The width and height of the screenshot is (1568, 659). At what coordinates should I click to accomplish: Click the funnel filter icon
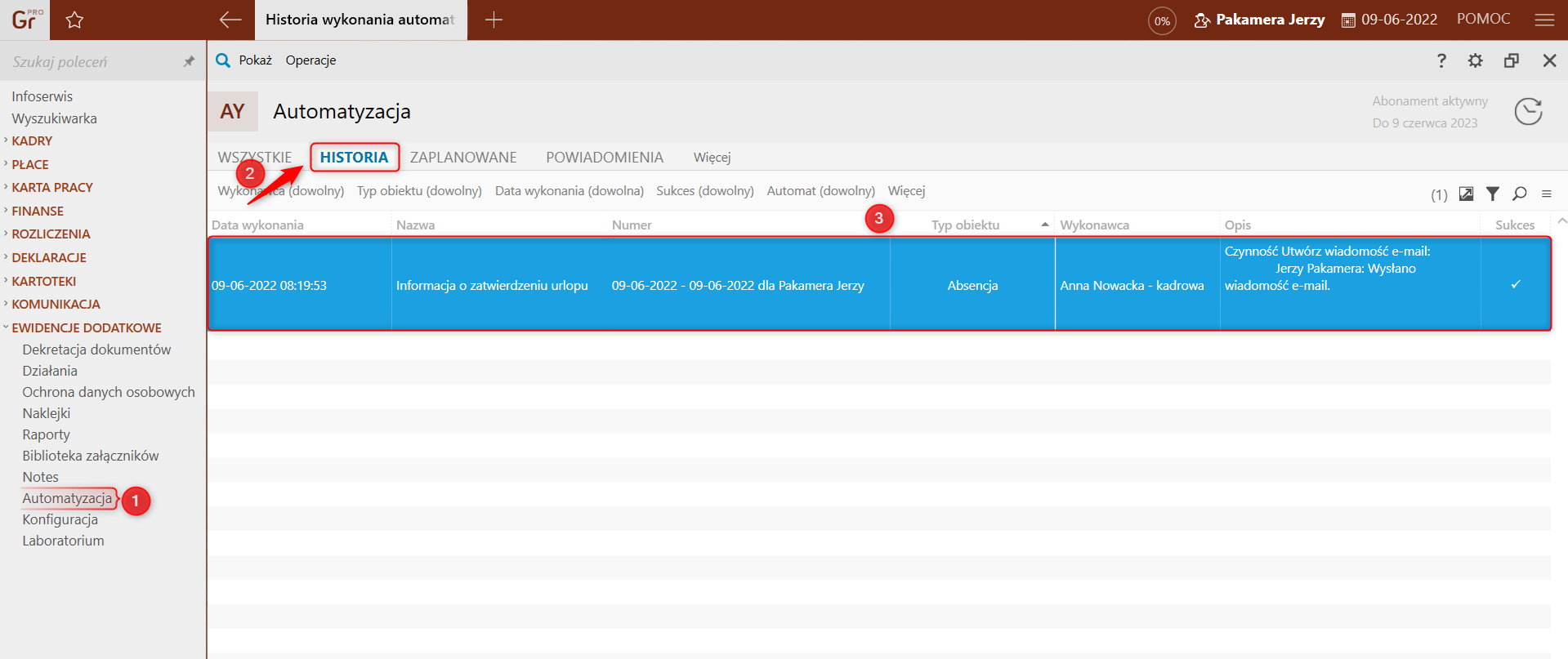[x=1492, y=194]
